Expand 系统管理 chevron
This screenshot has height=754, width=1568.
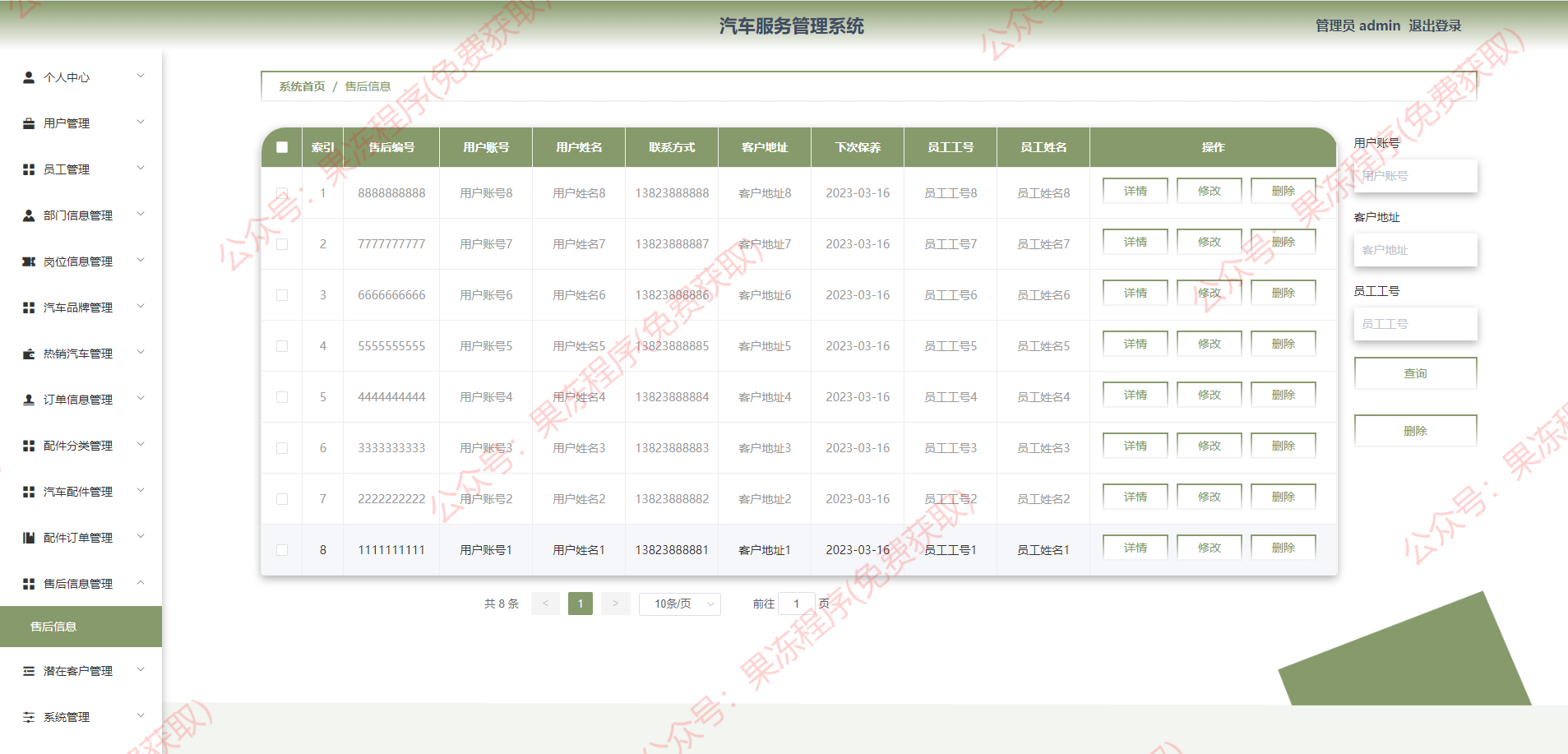(141, 716)
